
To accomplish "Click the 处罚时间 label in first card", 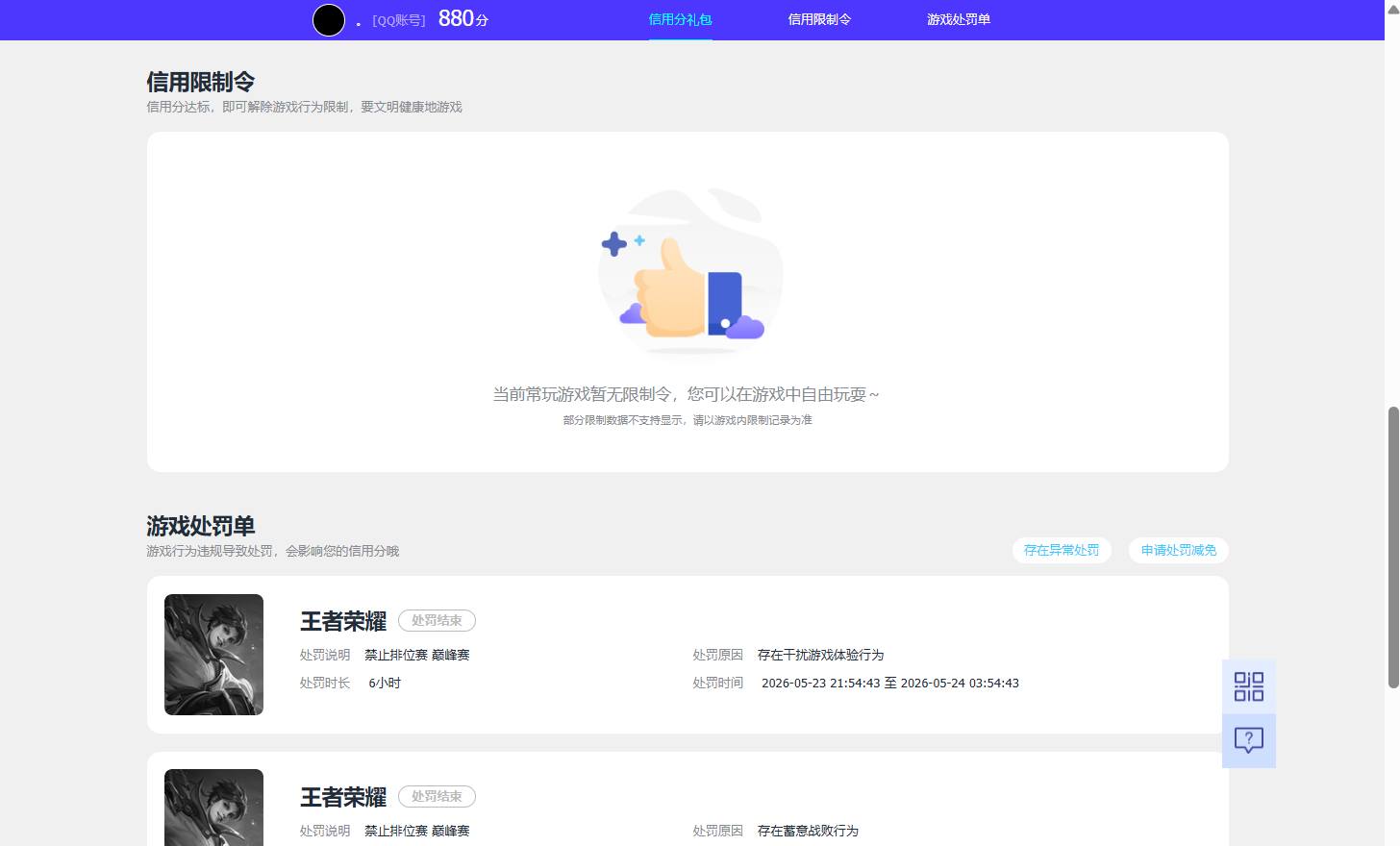I will click(718, 684).
